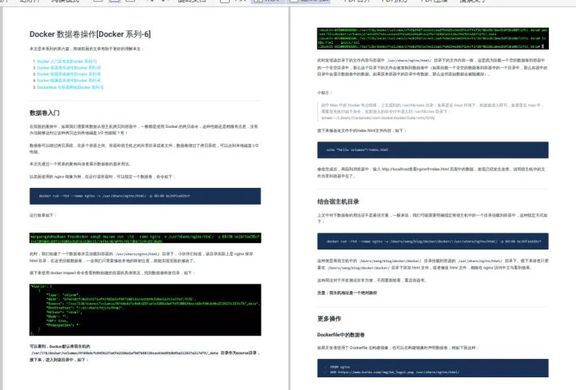Click the 数据卷入门 section heading
The image size is (576, 390).
coord(44,113)
